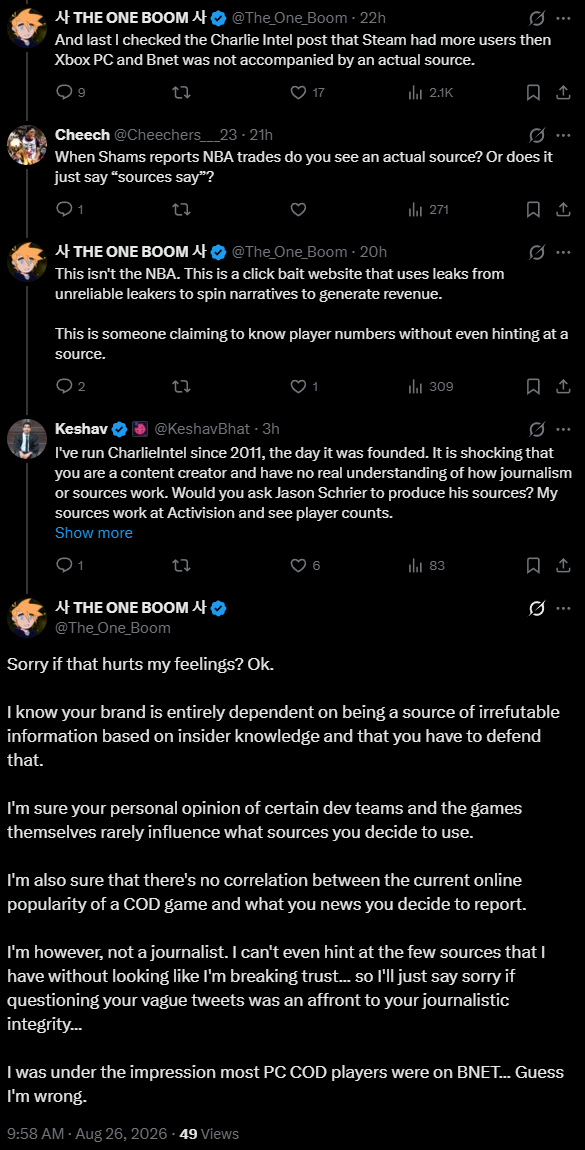Open more options menu on main tweet

click(x=563, y=609)
